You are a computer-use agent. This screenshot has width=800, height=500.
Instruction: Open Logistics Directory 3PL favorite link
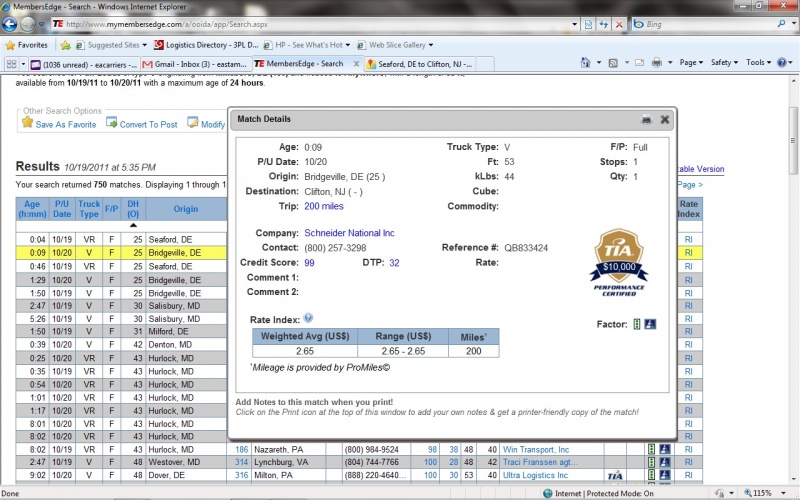(x=206, y=45)
